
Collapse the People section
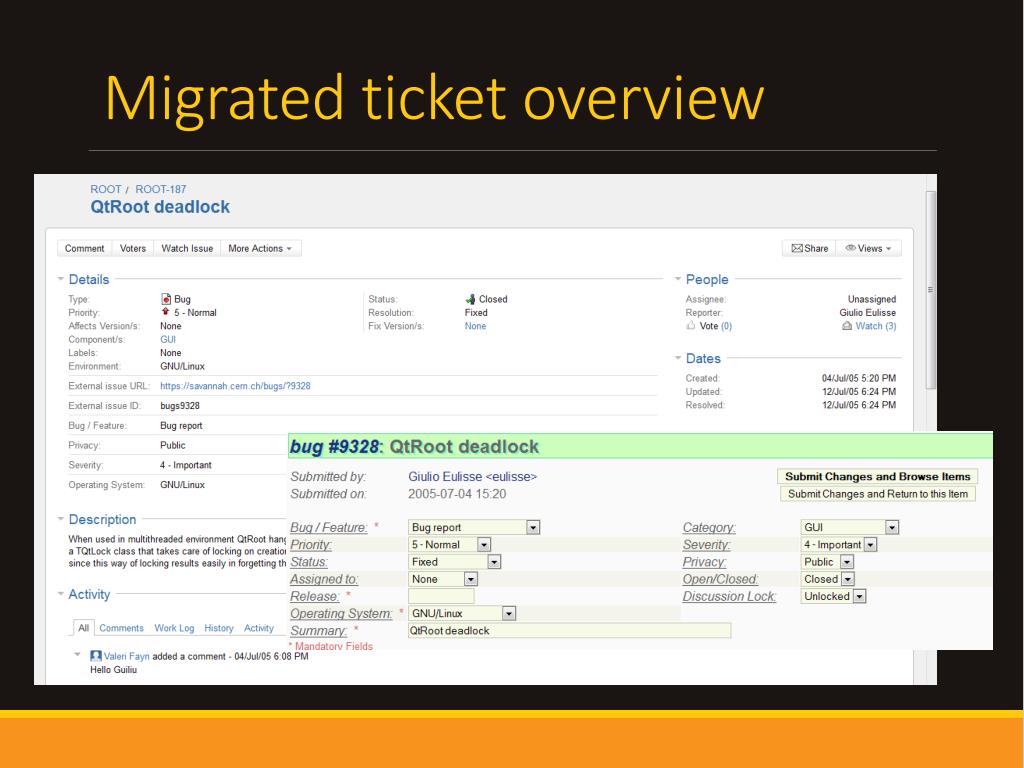(x=678, y=279)
